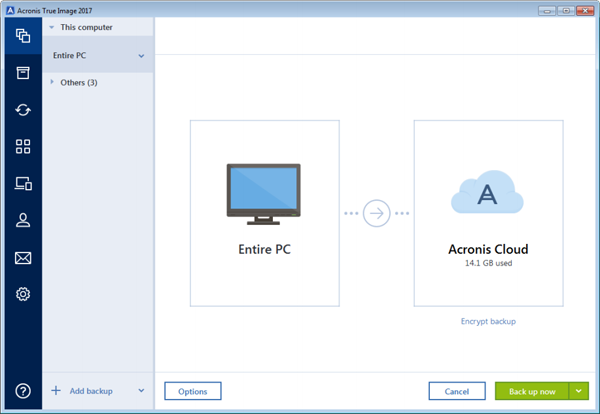
Task: Open the Dashboard devices icon
Action: (x=21, y=184)
